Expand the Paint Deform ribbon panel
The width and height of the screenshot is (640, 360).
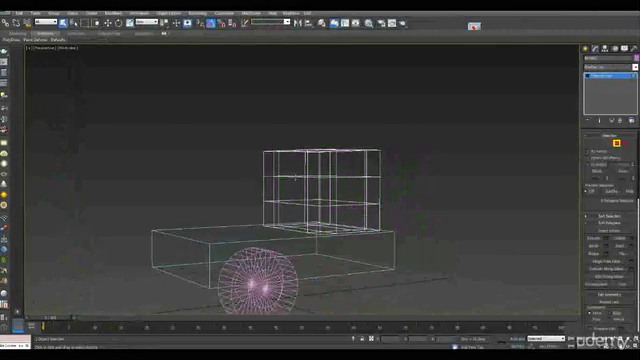(35, 40)
